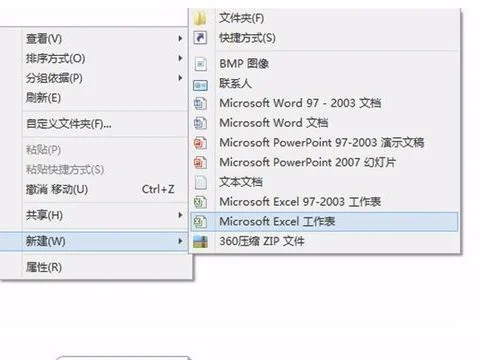Expand the 新建(W) submenu arrow
The height and width of the screenshot is (360, 480).
click(x=180, y=241)
